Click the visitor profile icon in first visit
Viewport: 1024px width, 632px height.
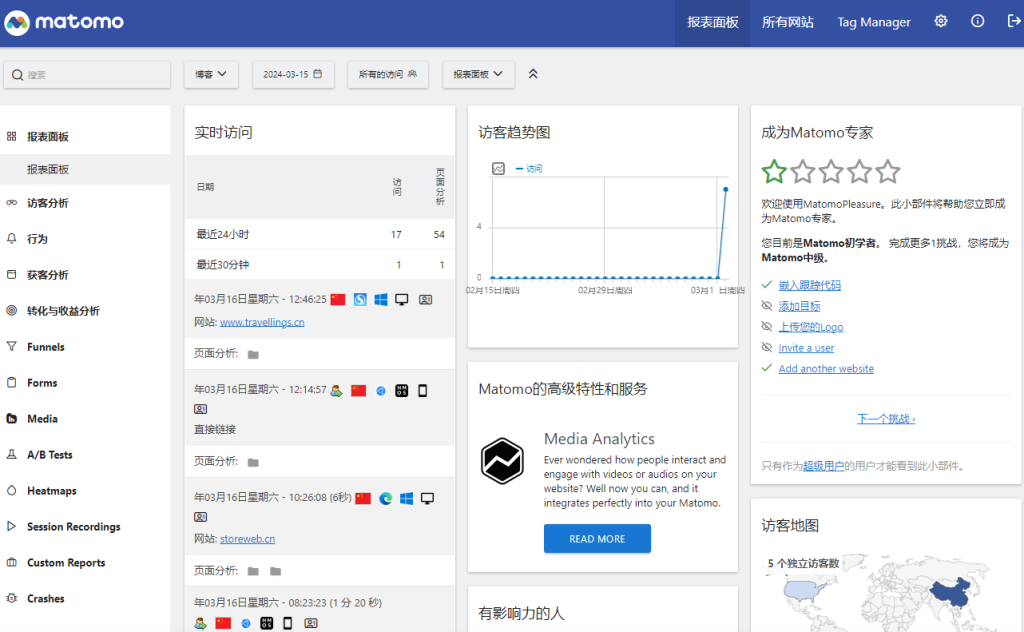click(x=425, y=300)
